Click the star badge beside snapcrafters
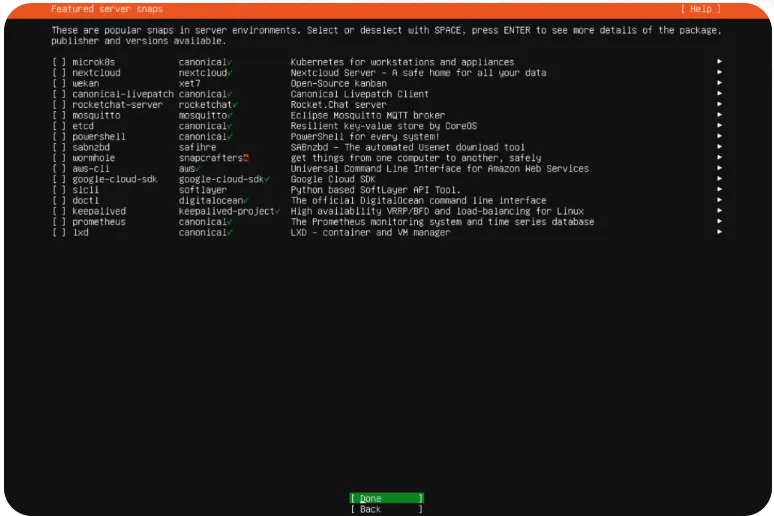The width and height of the screenshot is (774, 516). 246,158
